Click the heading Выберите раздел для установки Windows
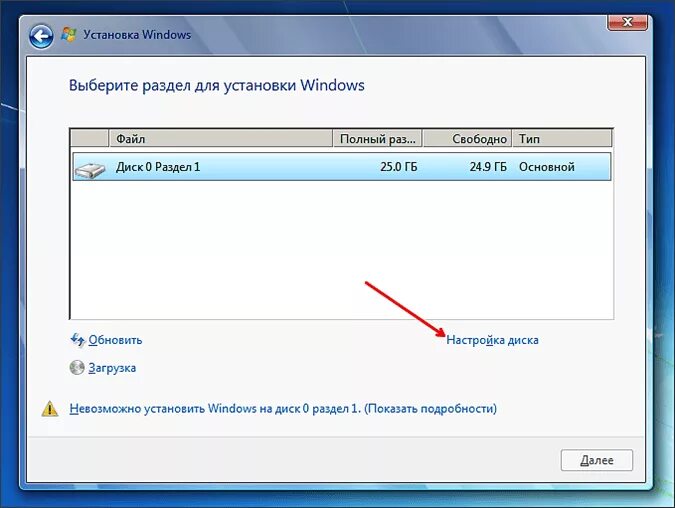This screenshot has width=675, height=508. tap(217, 85)
